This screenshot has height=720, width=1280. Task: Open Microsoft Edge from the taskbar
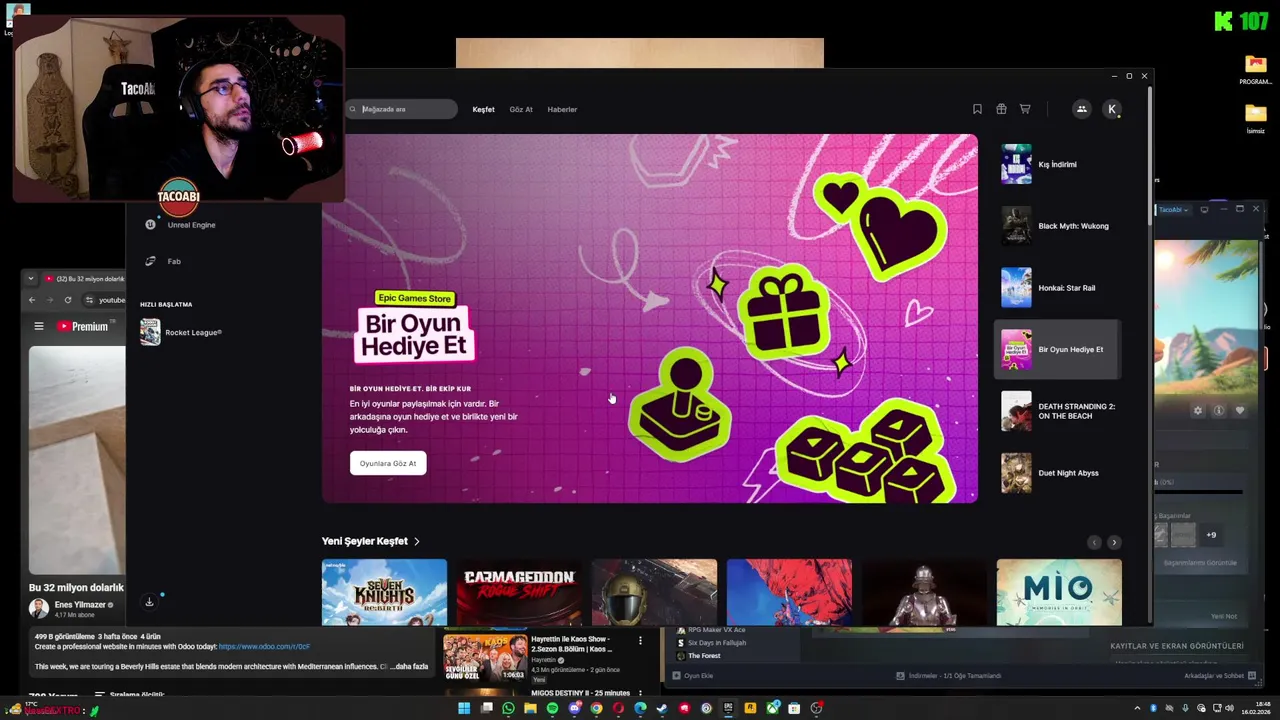640,708
